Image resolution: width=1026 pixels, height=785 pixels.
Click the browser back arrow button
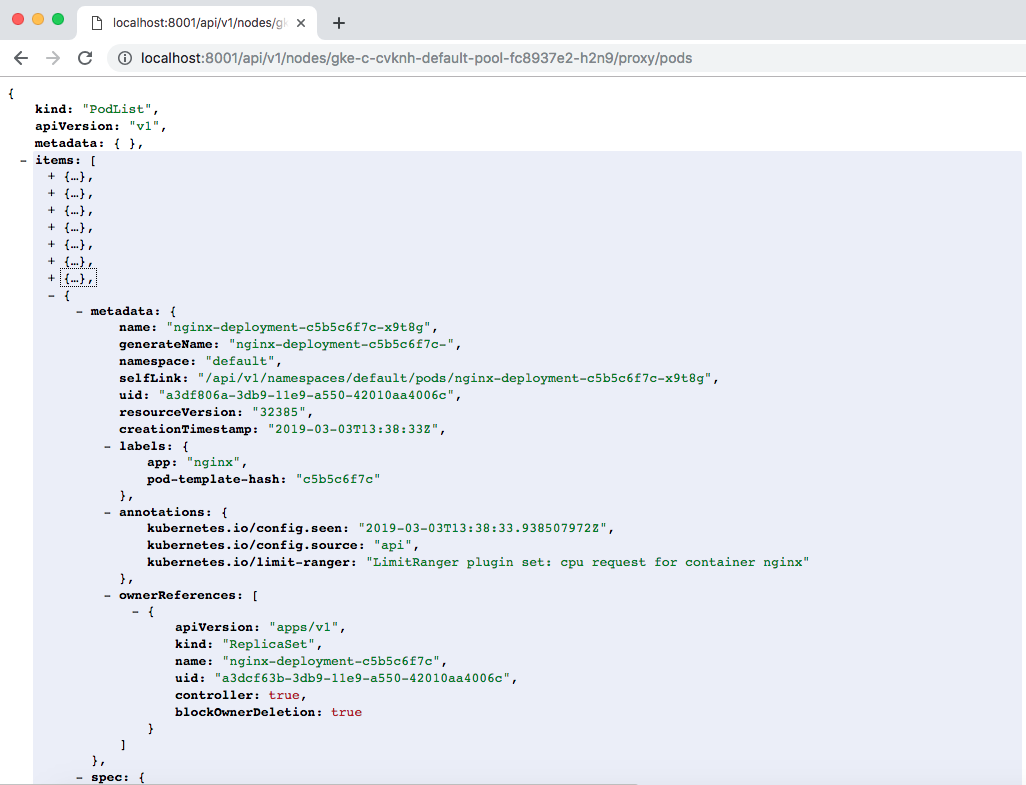pyautogui.click(x=21, y=58)
